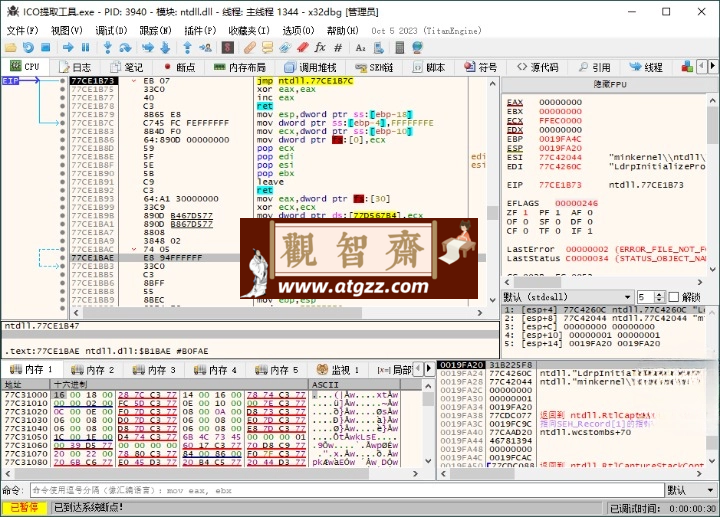Select the 内存 2 dump tab
Viewport: 720px width, 517px height.
[x=92, y=370]
